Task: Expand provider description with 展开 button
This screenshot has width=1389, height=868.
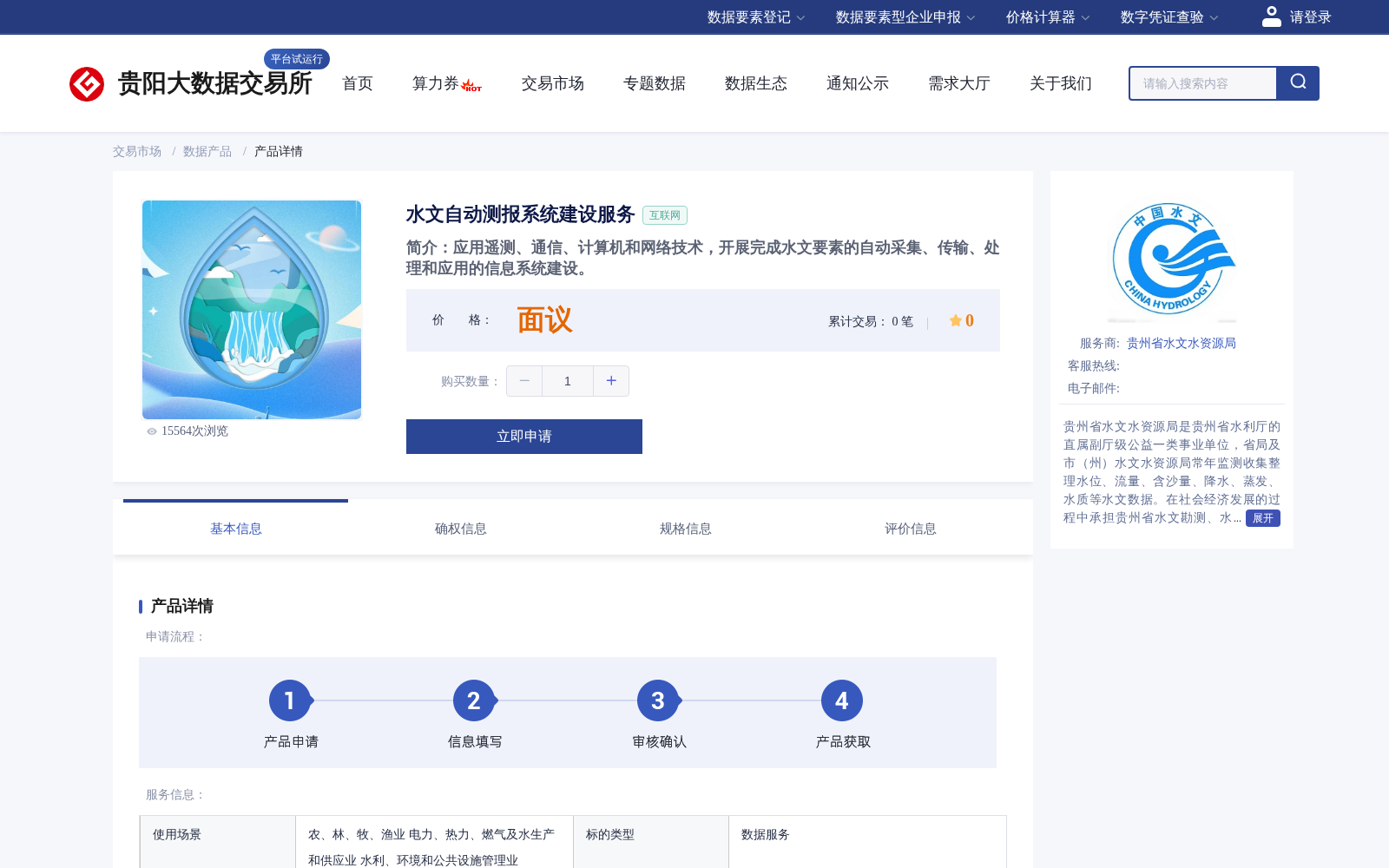Action: [x=1263, y=518]
